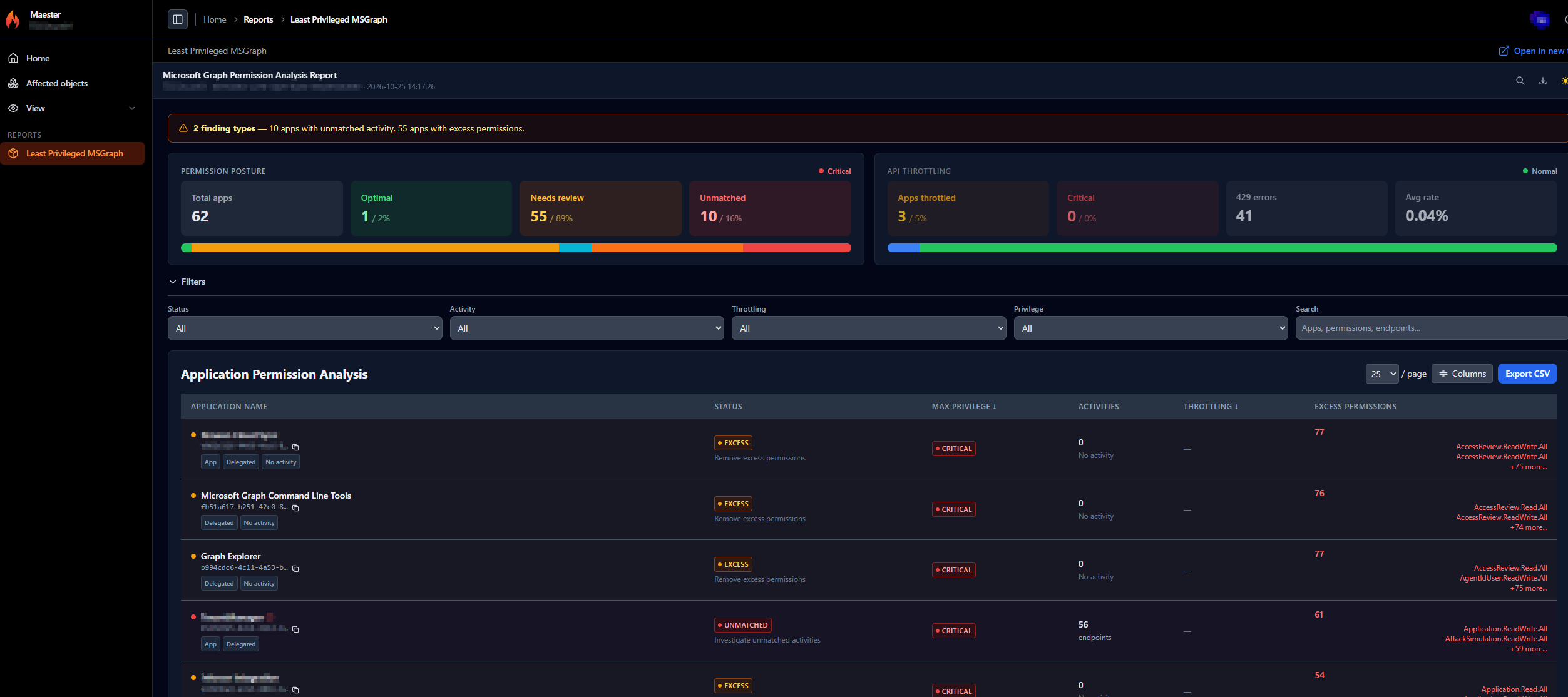Click Graph Explorer application name

tap(230, 556)
